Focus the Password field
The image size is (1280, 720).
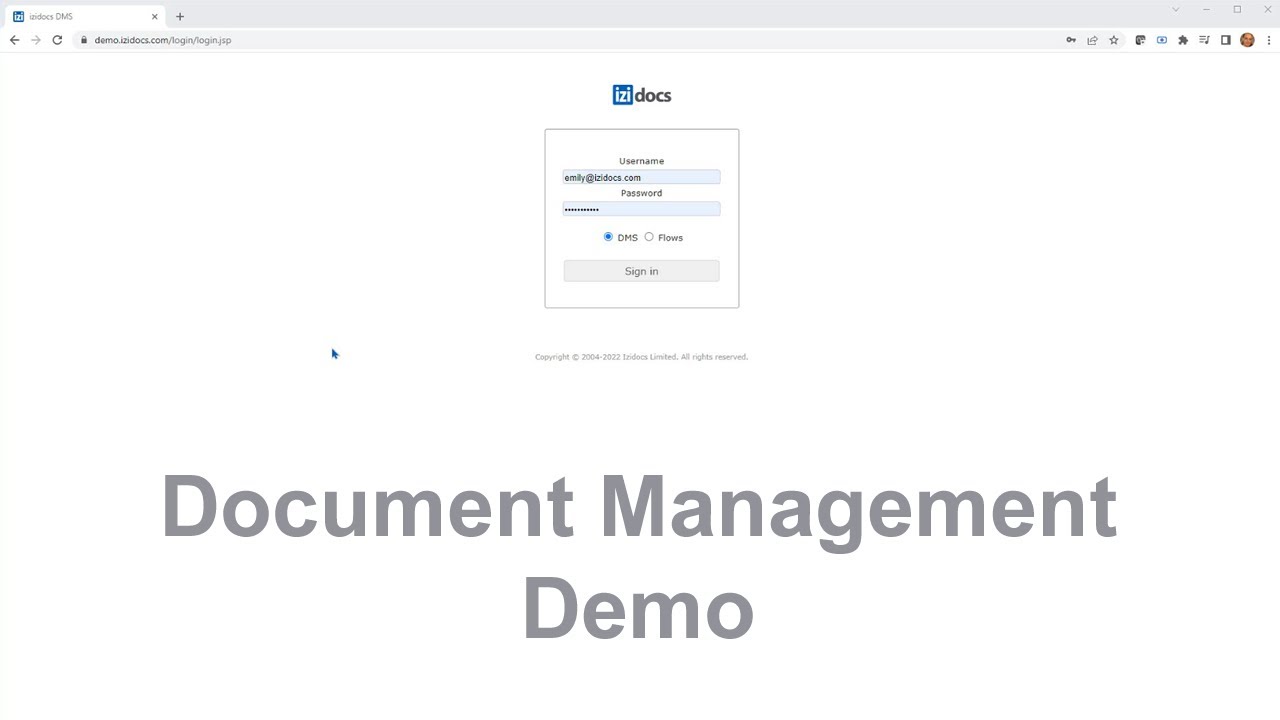[641, 209]
